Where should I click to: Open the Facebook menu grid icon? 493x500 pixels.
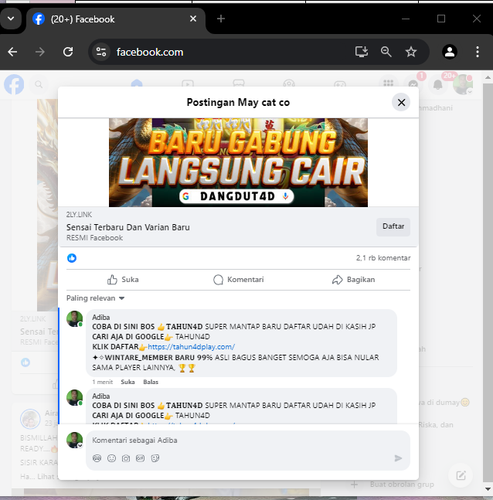388,83
